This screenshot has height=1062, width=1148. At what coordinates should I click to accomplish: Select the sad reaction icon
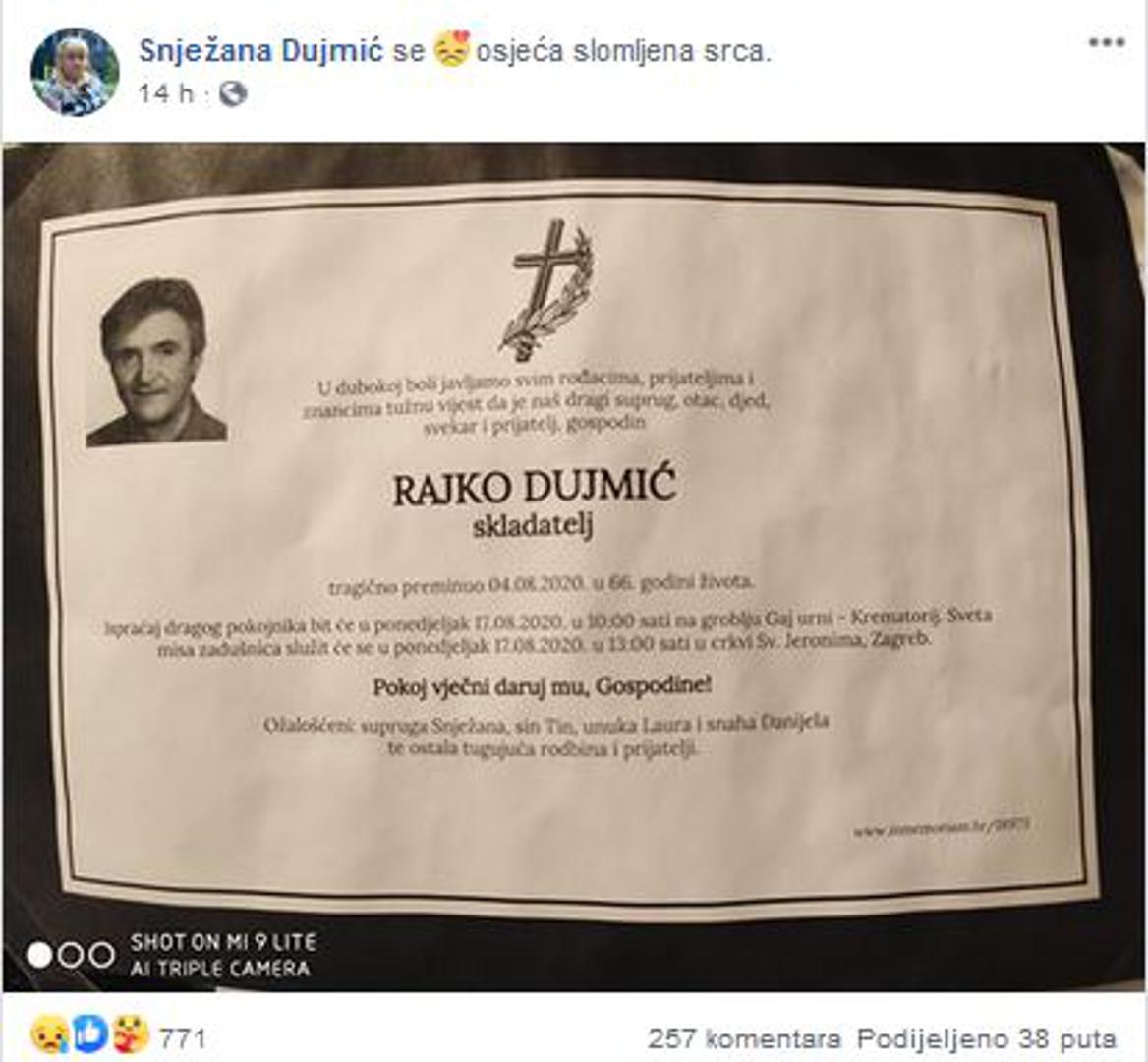click(50, 1037)
